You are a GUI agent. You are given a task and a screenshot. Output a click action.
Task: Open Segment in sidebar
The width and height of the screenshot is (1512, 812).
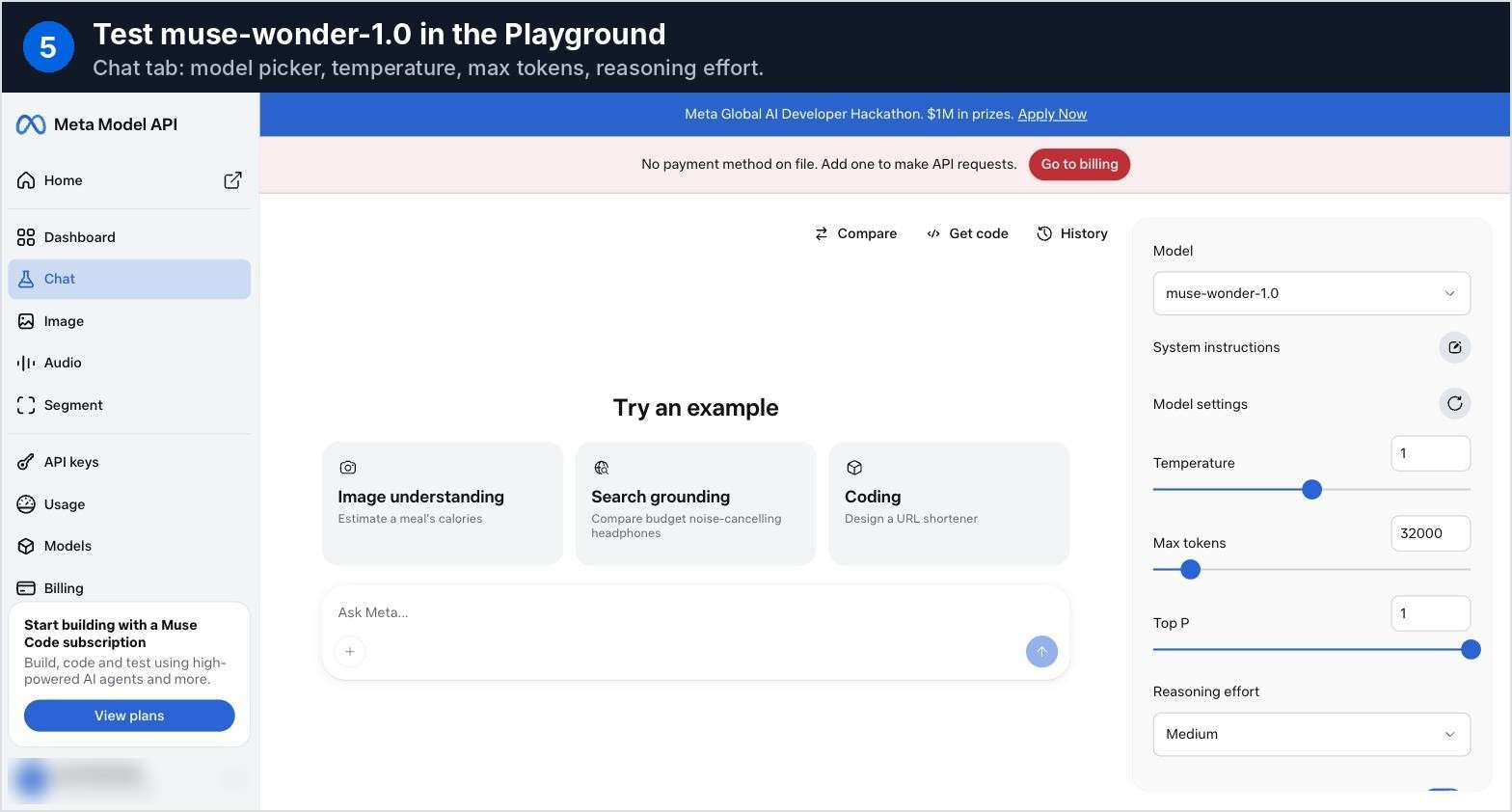coord(129,405)
